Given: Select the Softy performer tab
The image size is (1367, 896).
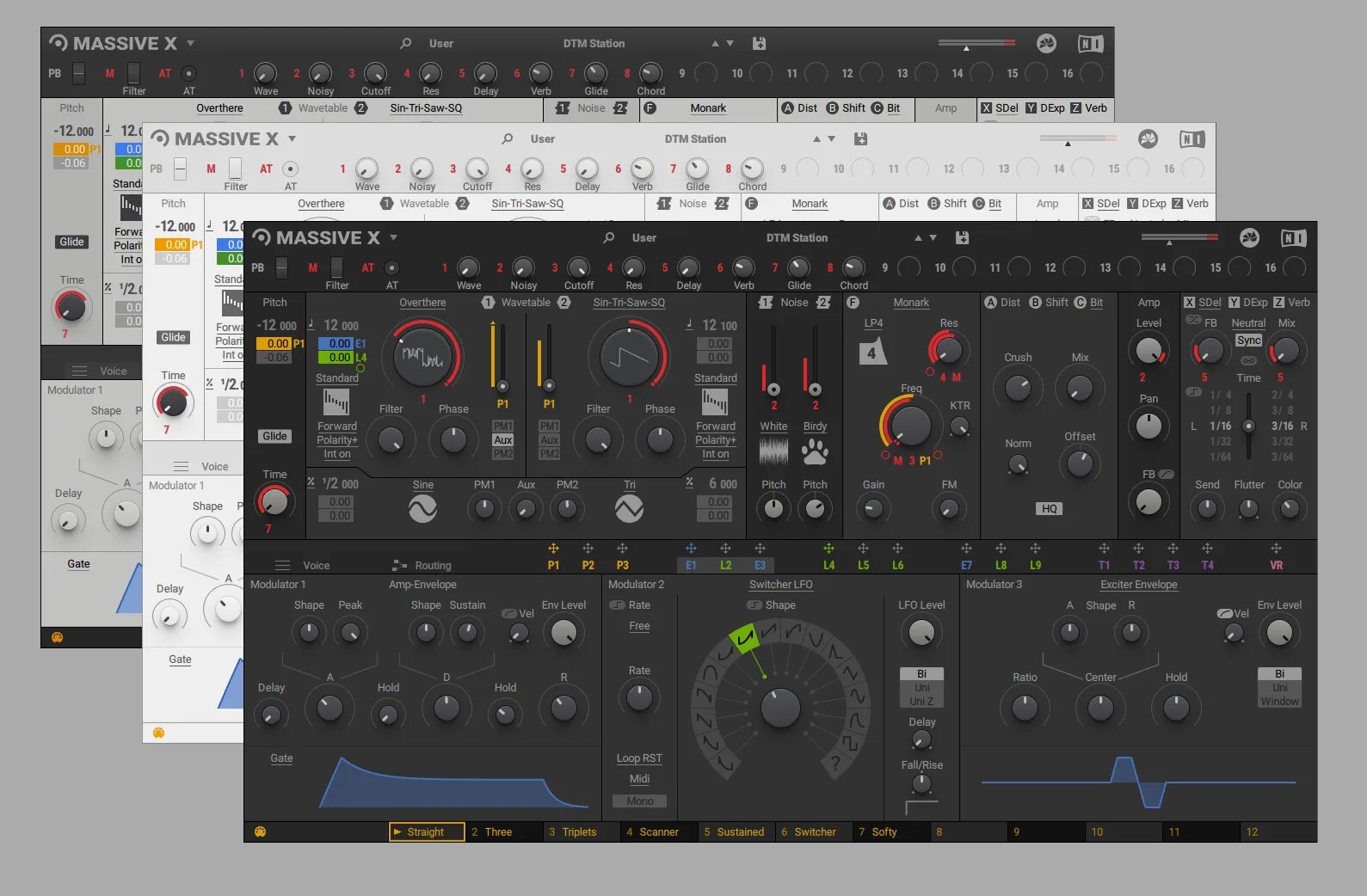Looking at the screenshot, I should click(890, 832).
